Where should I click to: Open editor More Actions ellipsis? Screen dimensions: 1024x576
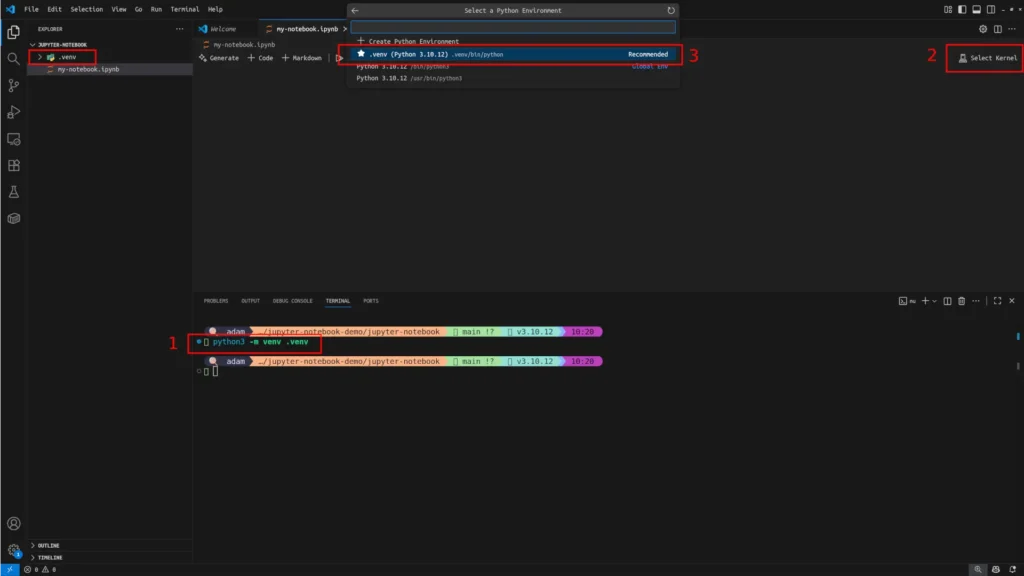(1012, 29)
